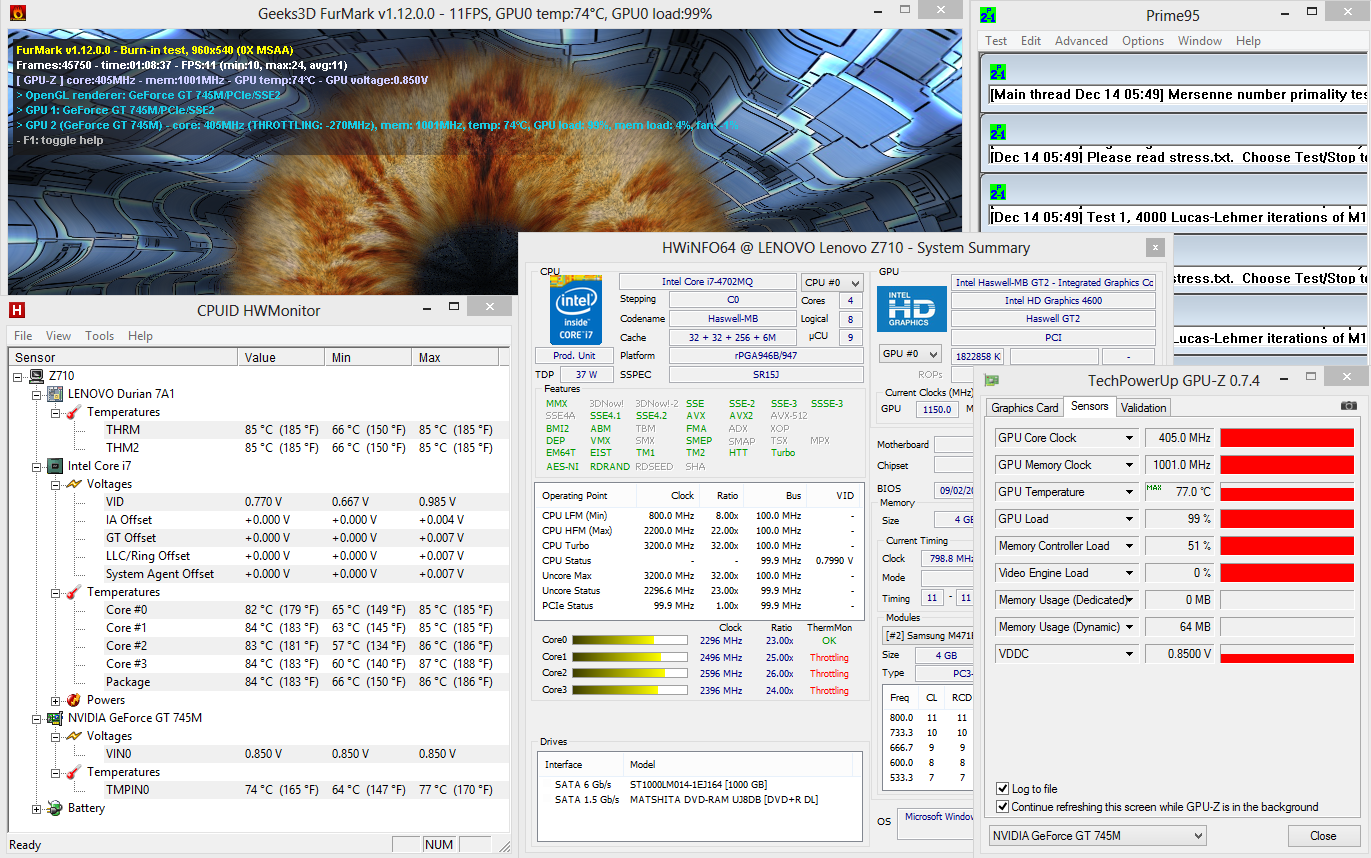Click the Z710 computer icon in HWMonitor
The height and width of the screenshot is (858, 1371).
tap(37, 376)
